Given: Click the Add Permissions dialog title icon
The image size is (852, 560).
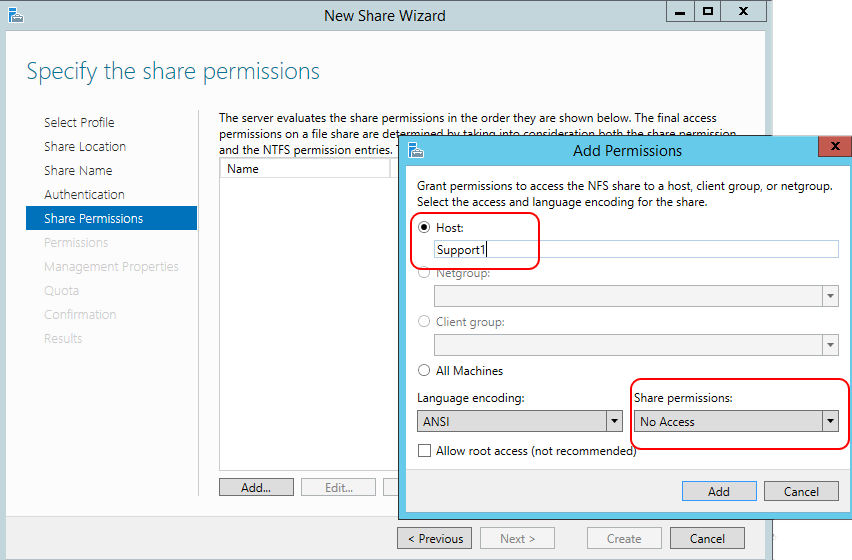Looking at the screenshot, I should [416, 151].
